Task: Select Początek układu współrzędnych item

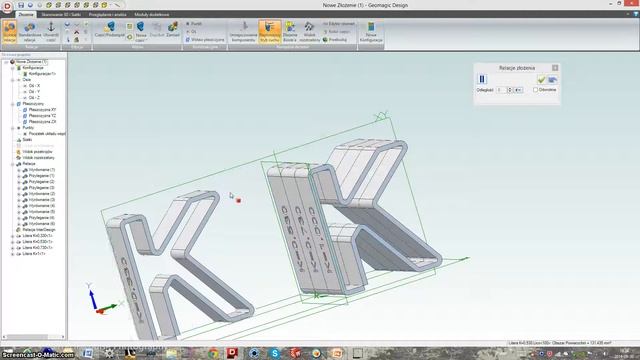Action: (x=47, y=134)
